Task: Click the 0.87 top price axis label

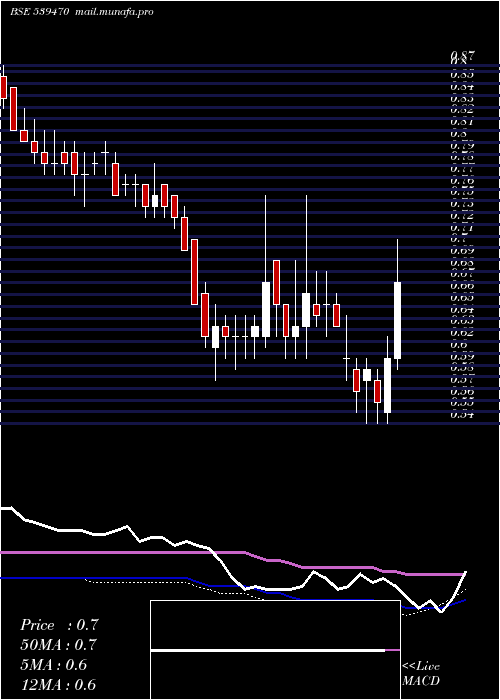Action: click(462, 55)
